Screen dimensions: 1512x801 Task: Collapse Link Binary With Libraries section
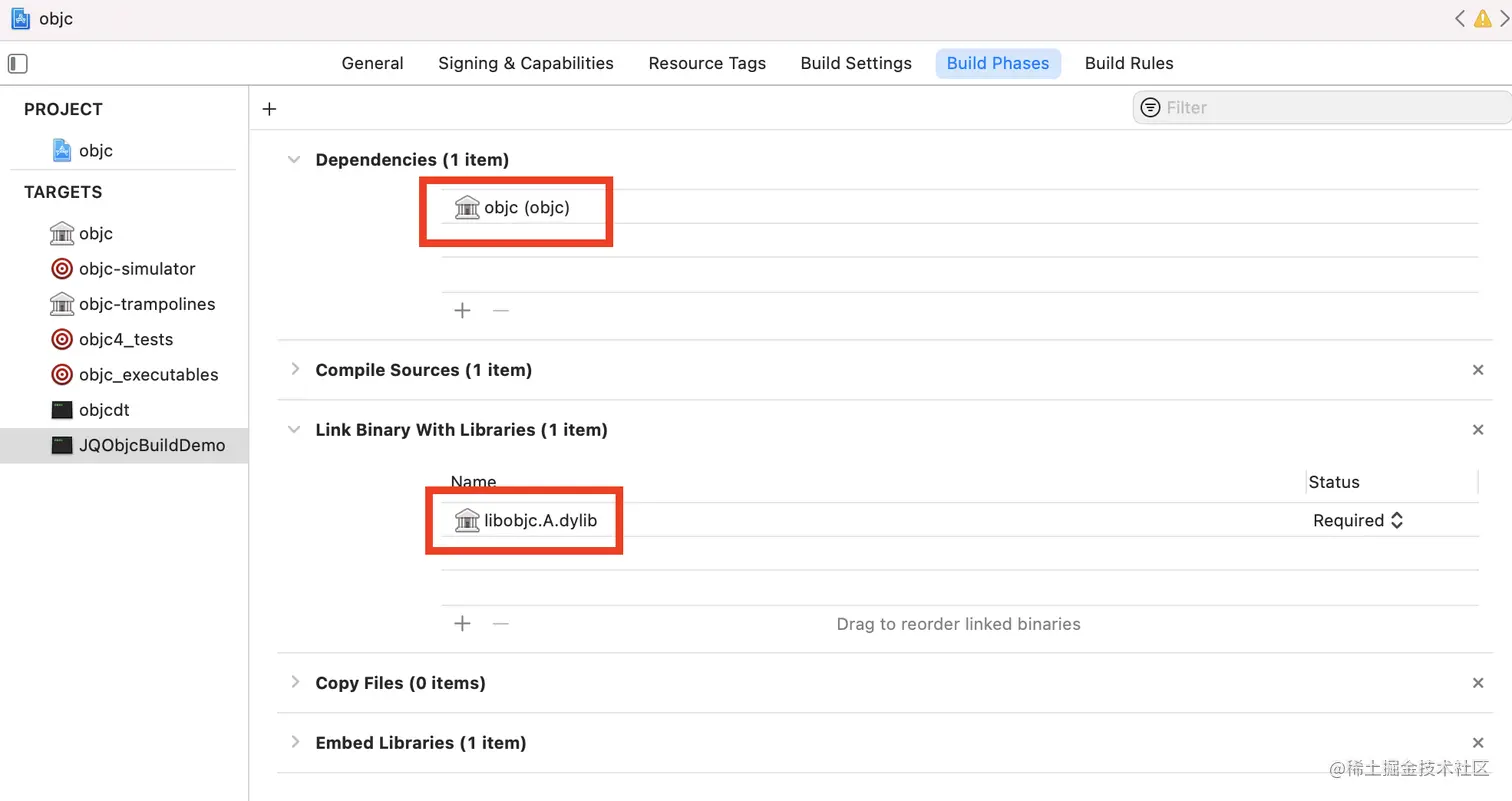[x=294, y=429]
